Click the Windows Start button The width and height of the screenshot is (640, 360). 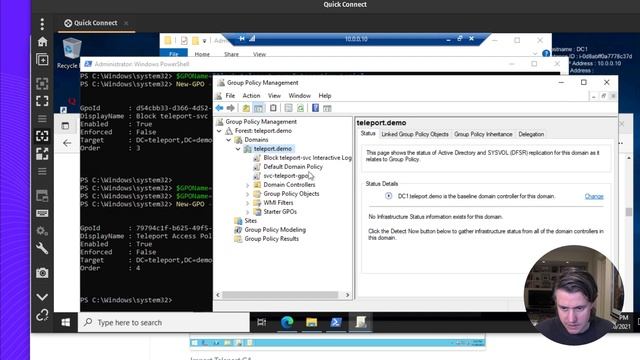(x=66, y=322)
